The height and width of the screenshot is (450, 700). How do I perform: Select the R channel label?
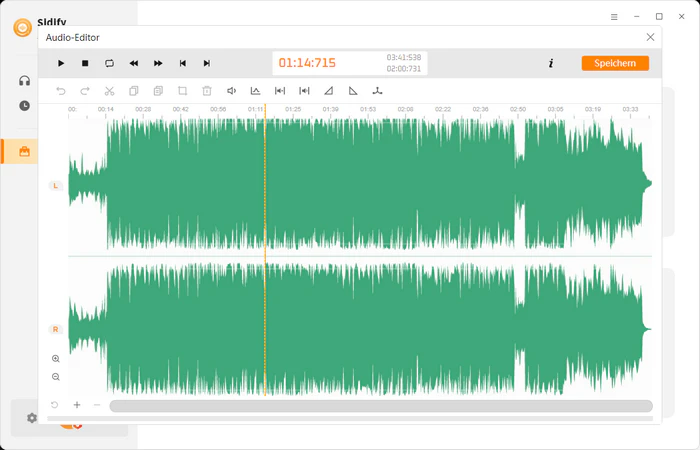(x=55, y=329)
